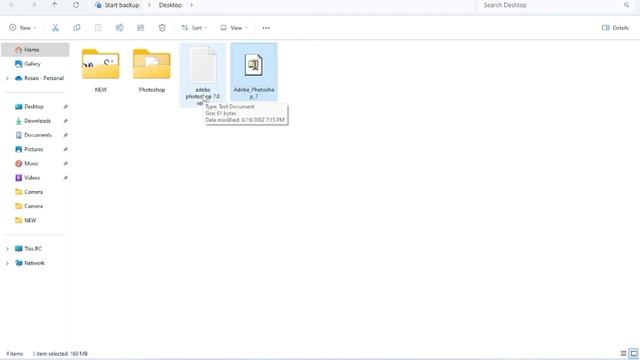This screenshot has width=640, height=360.
Task: Click the pin icon beside Pictures
Action: coord(65,149)
